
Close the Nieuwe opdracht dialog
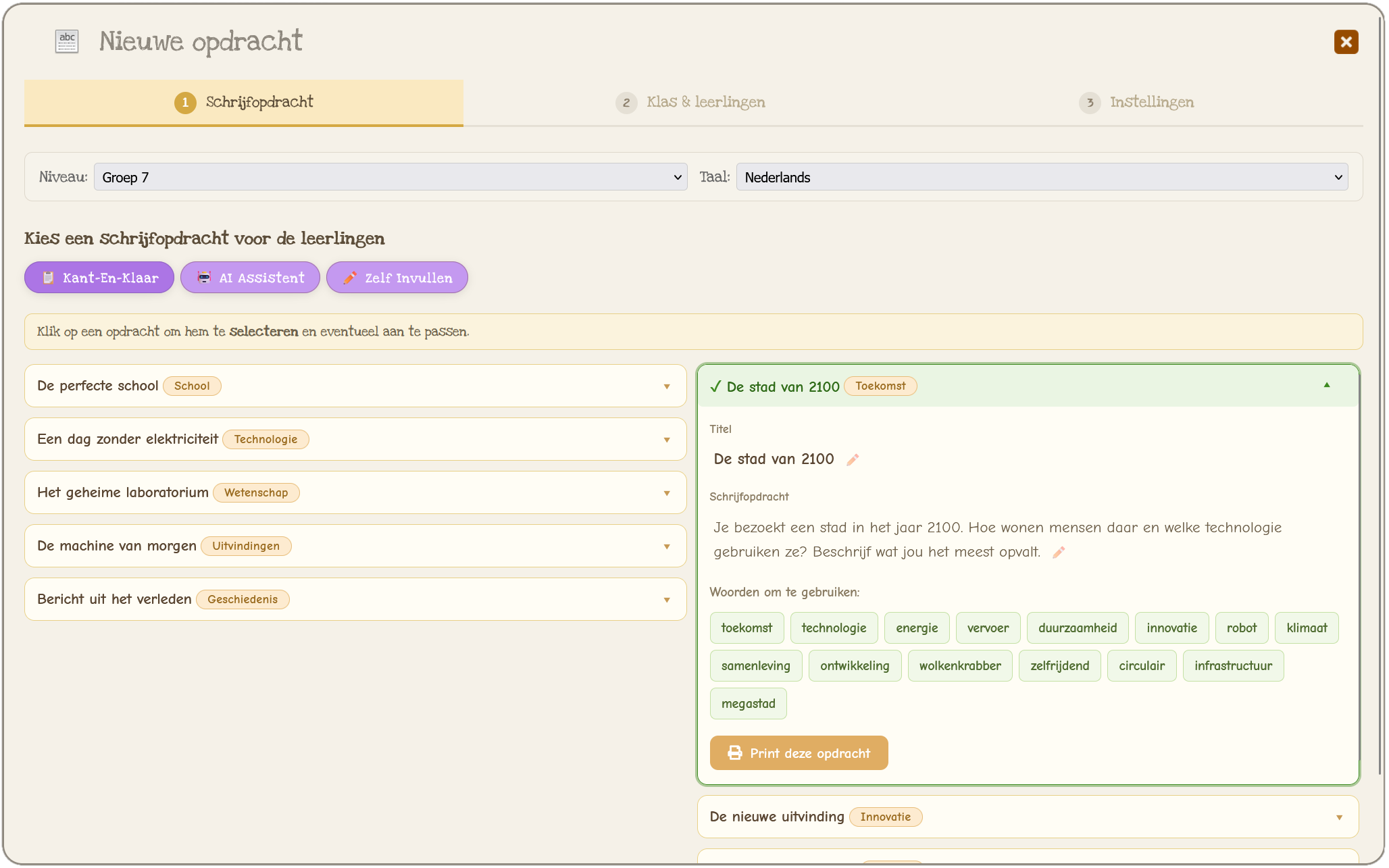[x=1346, y=42]
